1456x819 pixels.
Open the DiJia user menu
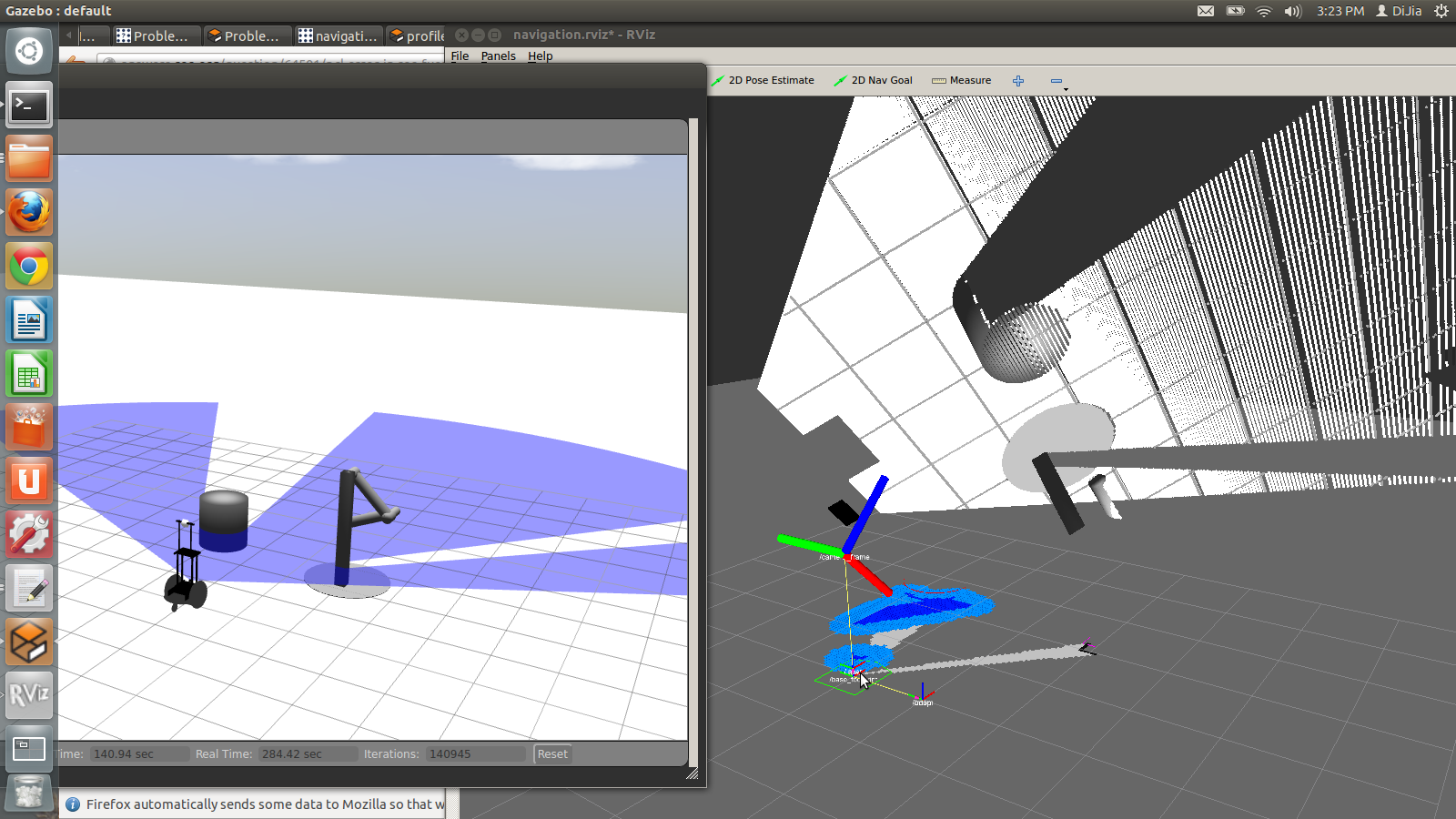tap(1399, 11)
